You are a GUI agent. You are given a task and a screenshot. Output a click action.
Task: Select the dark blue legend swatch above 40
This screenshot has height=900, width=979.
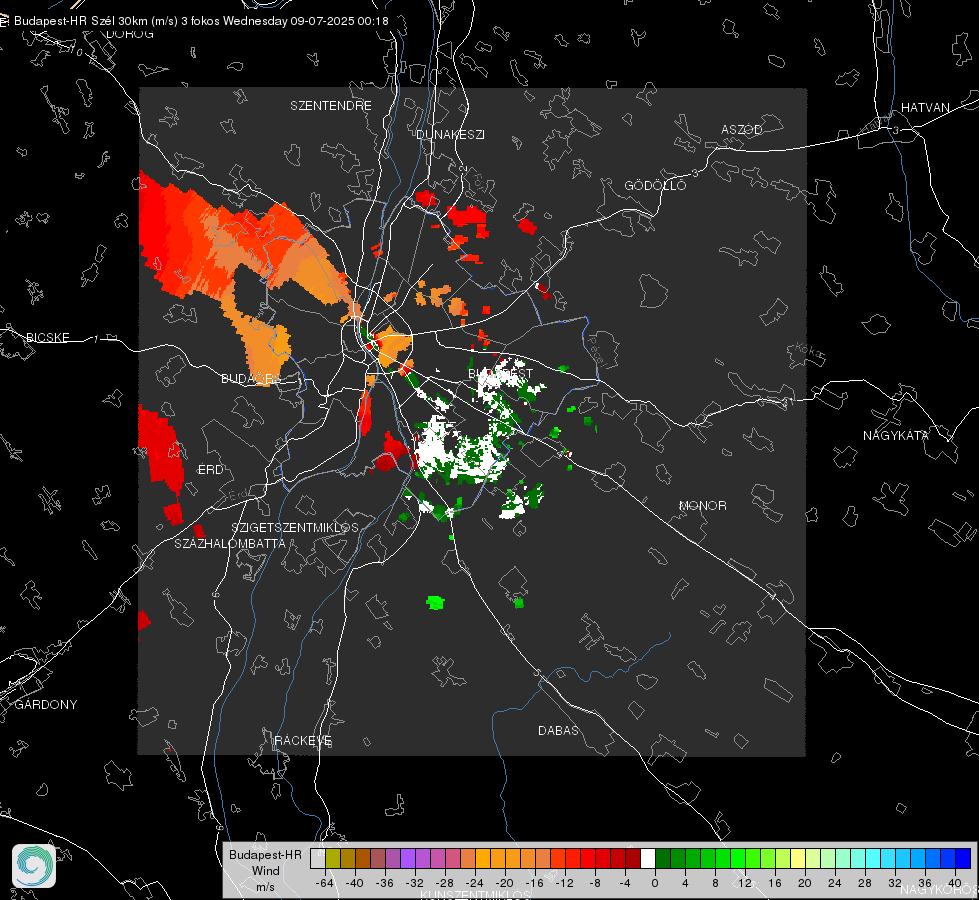(x=963, y=858)
